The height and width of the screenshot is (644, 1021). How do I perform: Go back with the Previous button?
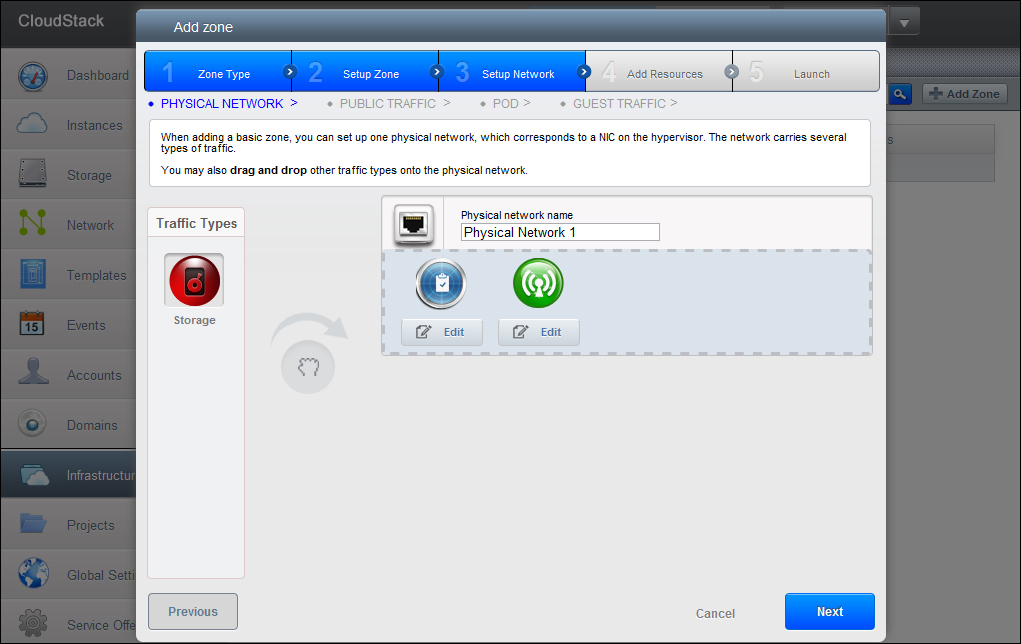(193, 612)
